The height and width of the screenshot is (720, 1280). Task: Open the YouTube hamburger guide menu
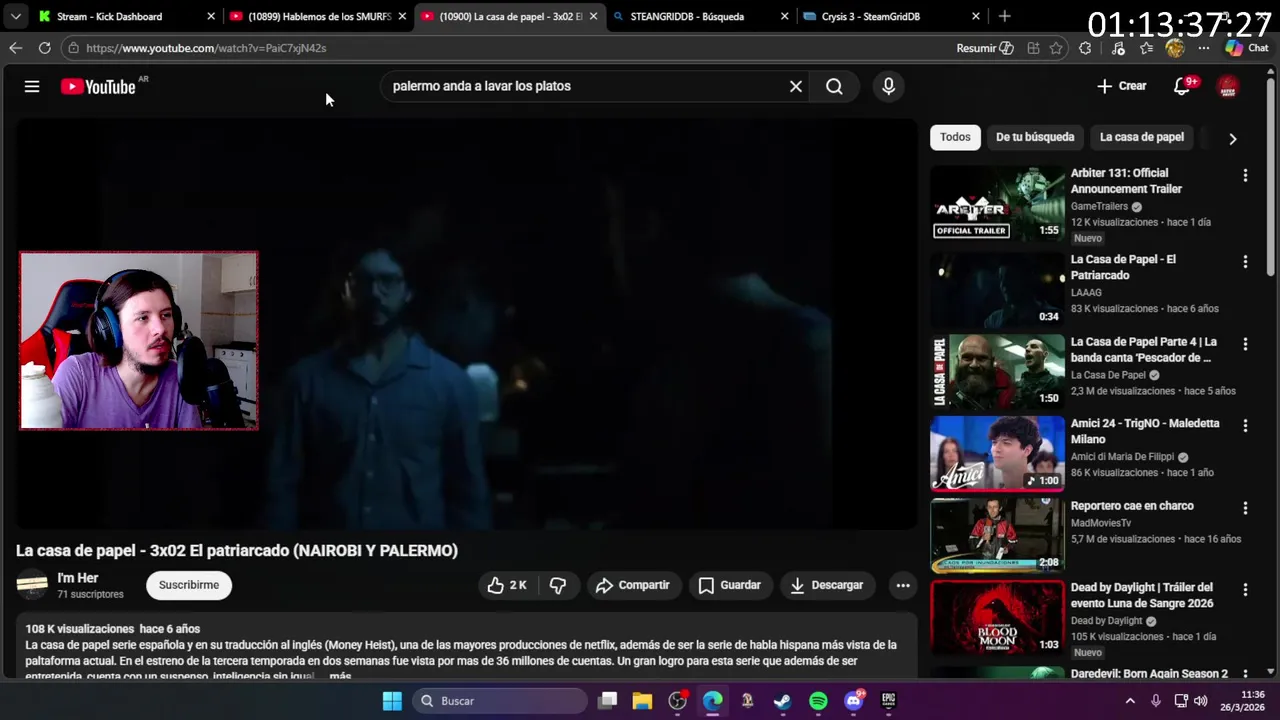(32, 86)
